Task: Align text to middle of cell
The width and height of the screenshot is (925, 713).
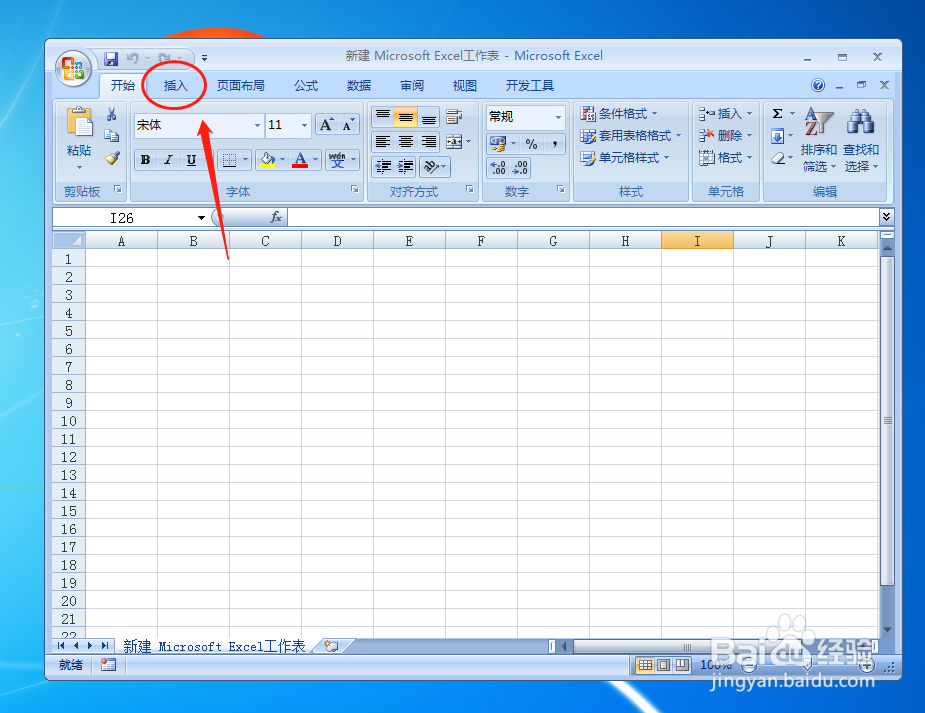Action: (406, 117)
